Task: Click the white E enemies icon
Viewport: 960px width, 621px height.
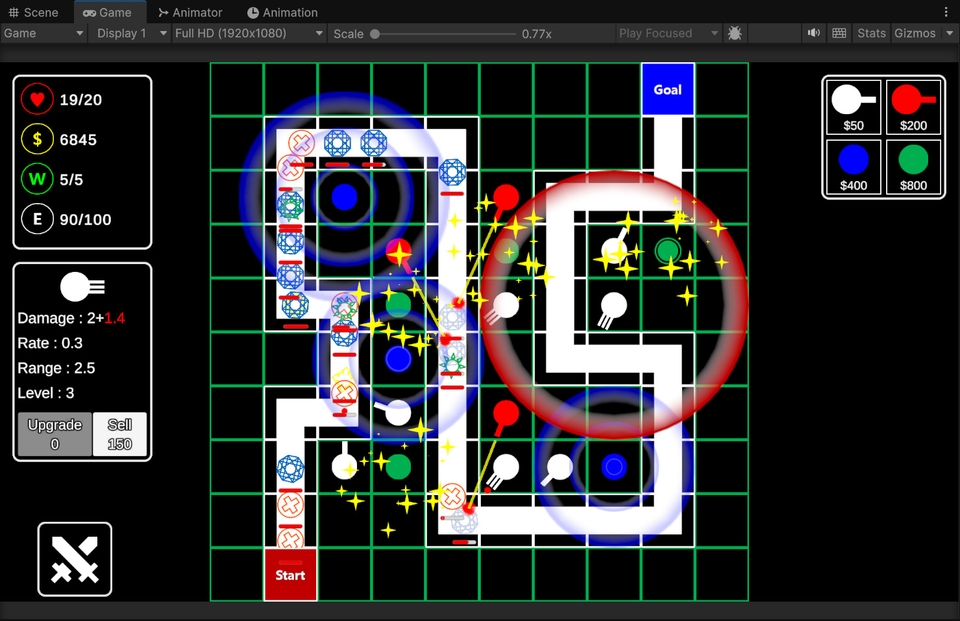Action: (37, 219)
